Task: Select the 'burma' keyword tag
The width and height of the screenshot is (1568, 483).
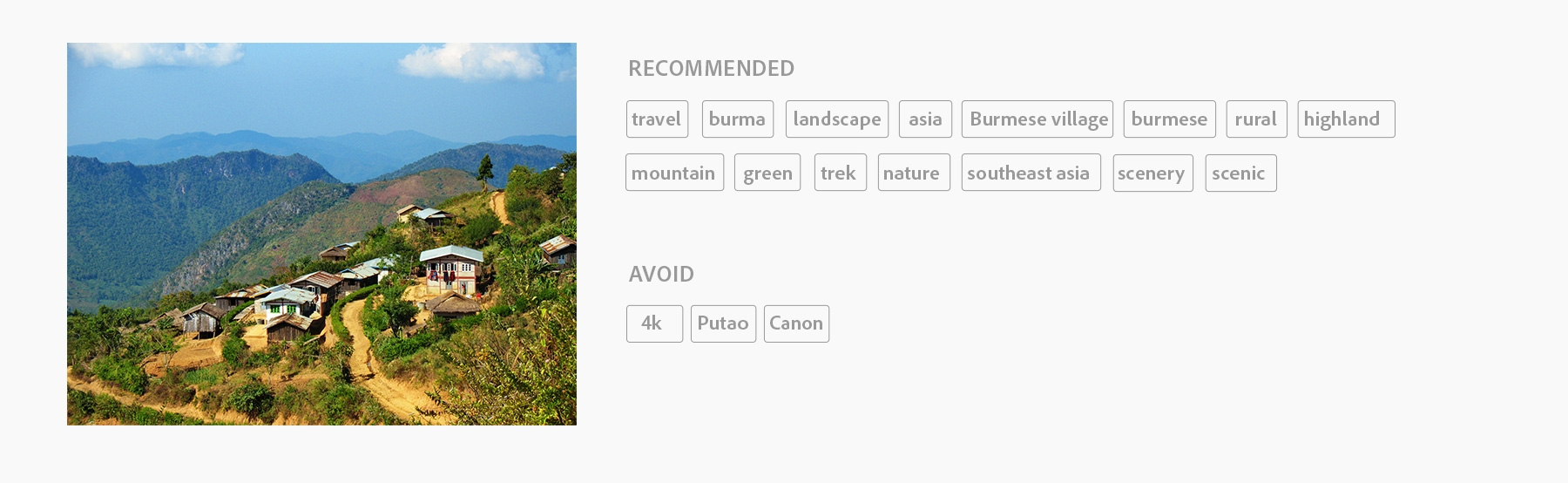Action: tap(738, 119)
